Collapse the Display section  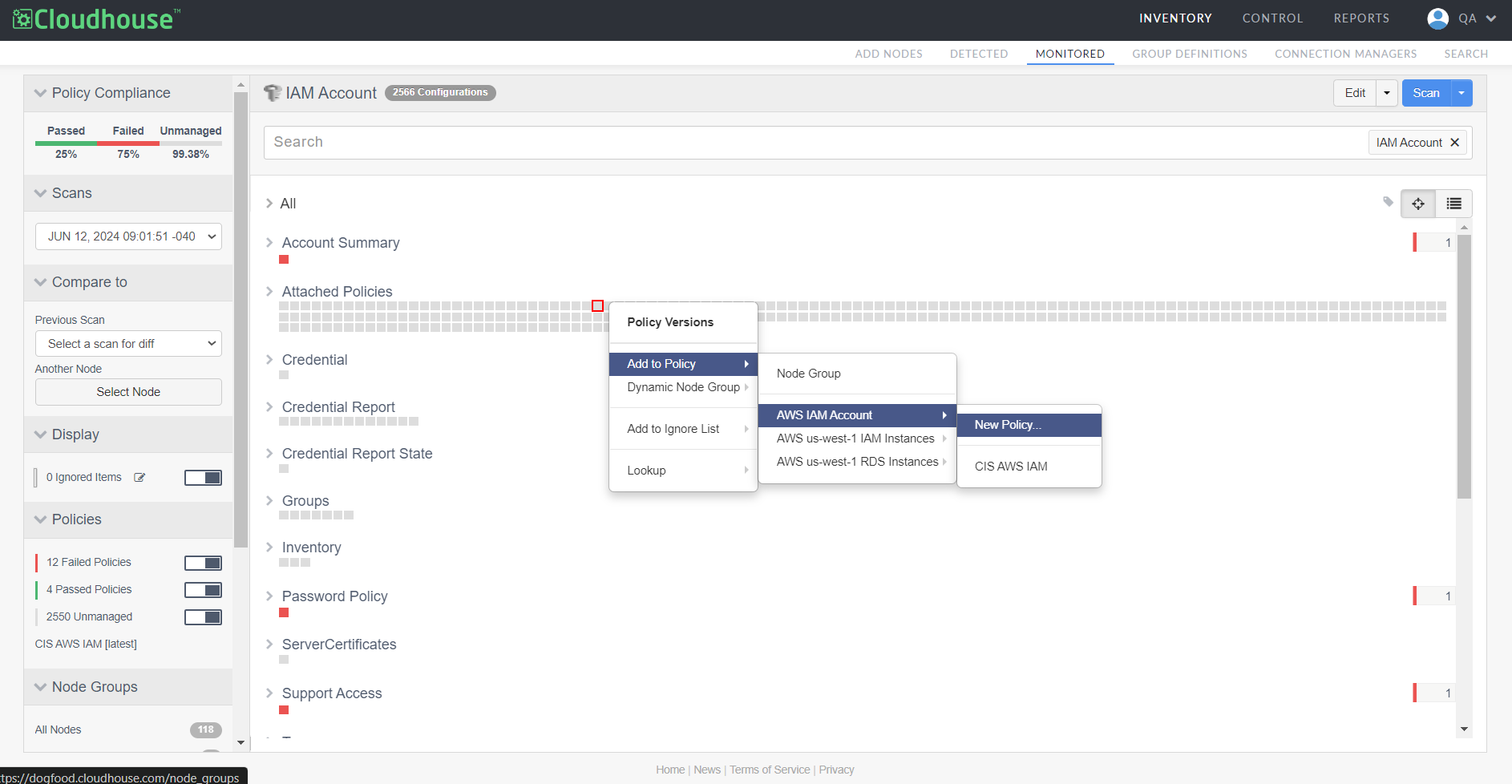[x=41, y=434]
